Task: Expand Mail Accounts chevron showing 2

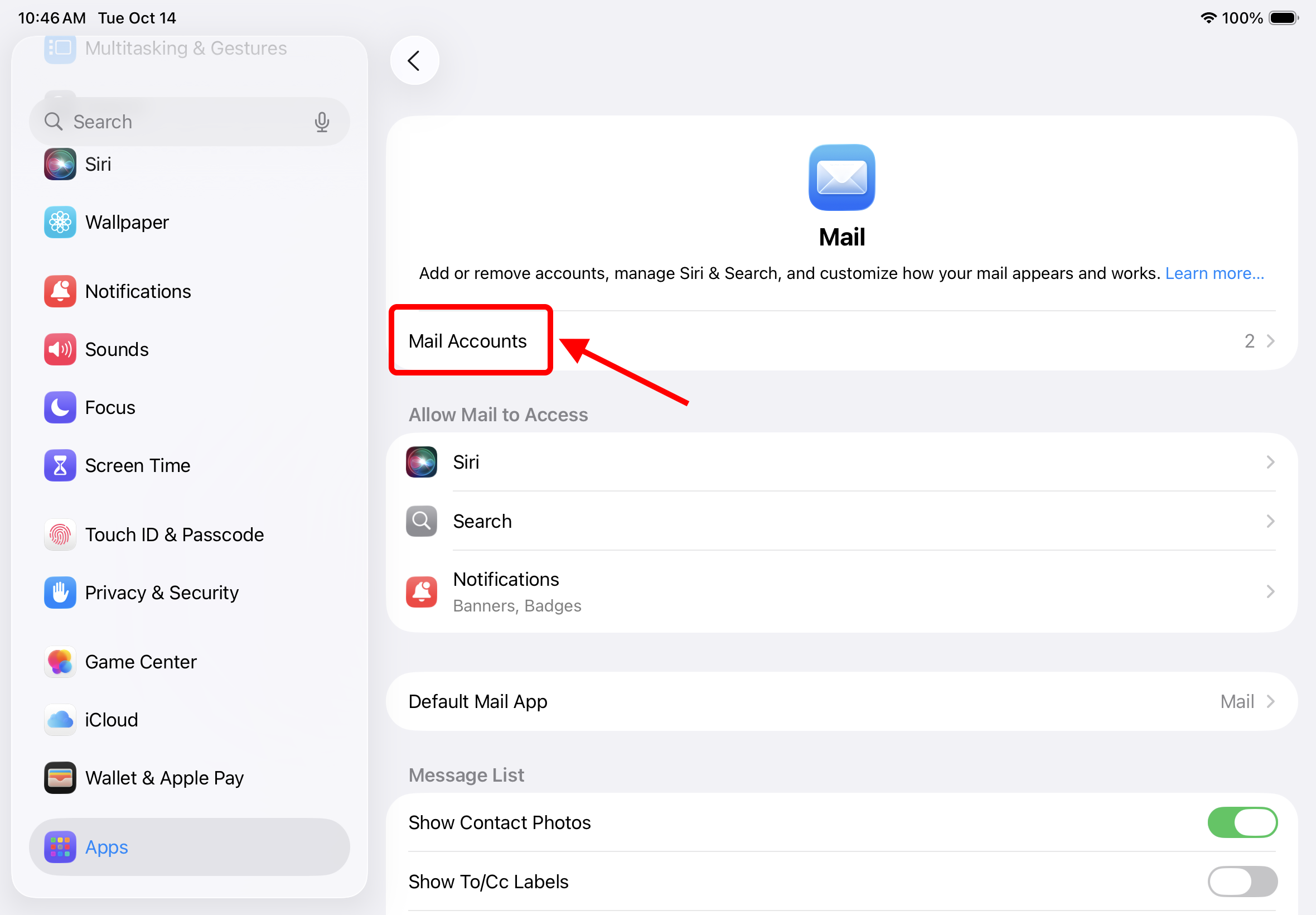Action: [1270, 341]
